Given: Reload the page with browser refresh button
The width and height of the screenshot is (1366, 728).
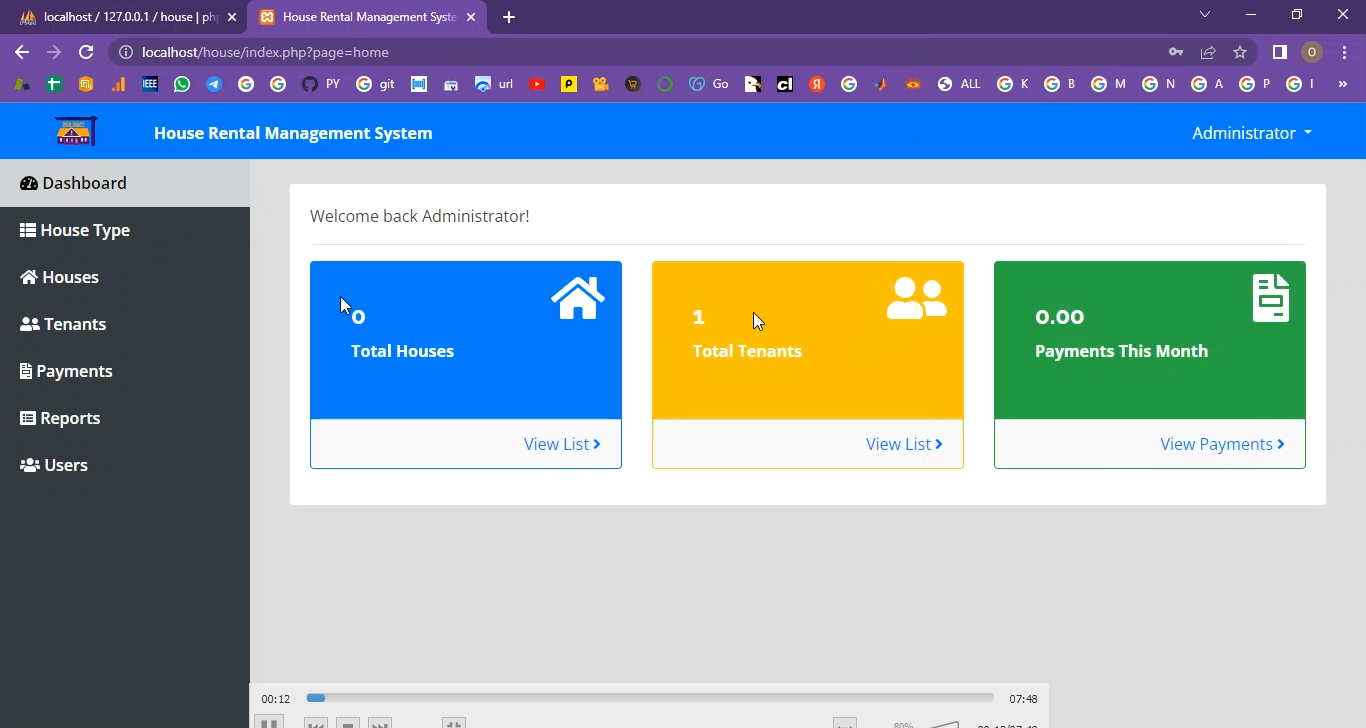Looking at the screenshot, I should click(86, 52).
